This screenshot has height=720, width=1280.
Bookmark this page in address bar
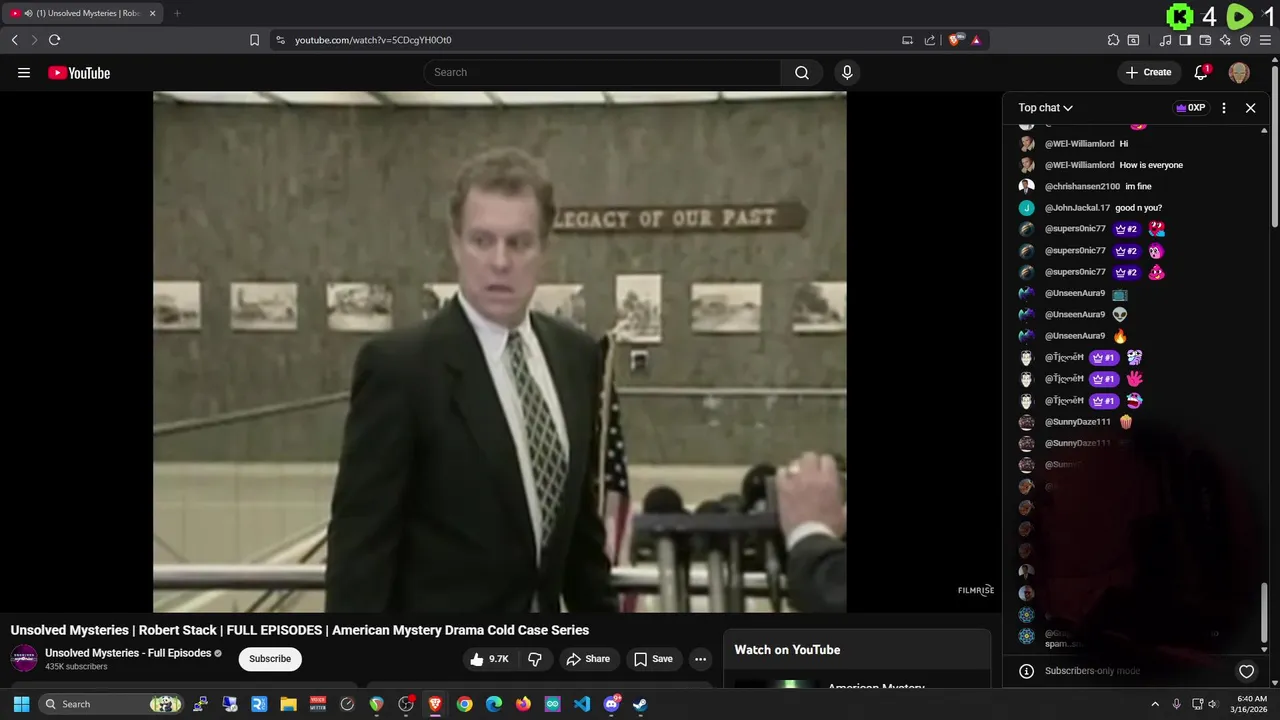coord(254,40)
